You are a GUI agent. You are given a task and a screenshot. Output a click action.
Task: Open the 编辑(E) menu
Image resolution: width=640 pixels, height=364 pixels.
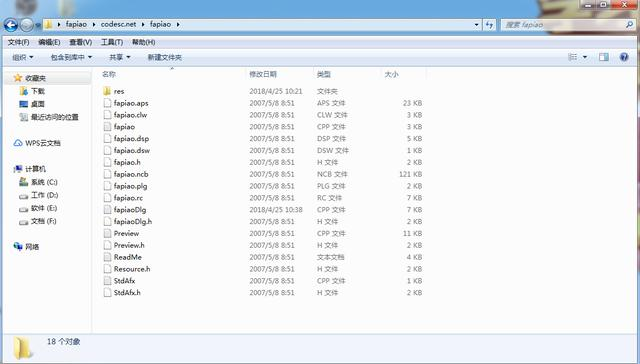(49, 42)
